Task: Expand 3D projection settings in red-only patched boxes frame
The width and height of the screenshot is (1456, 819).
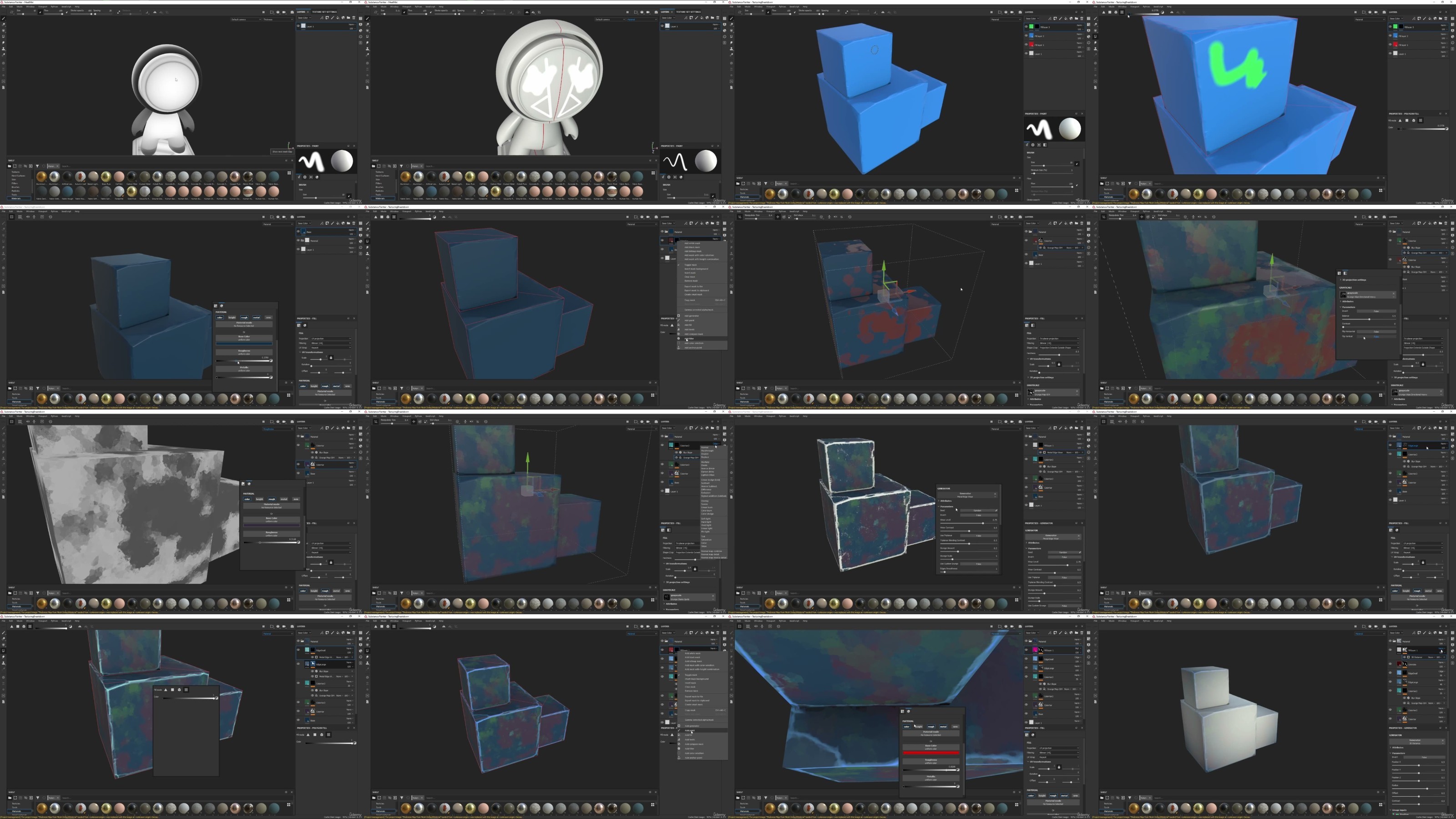Action: [x=1041, y=378]
